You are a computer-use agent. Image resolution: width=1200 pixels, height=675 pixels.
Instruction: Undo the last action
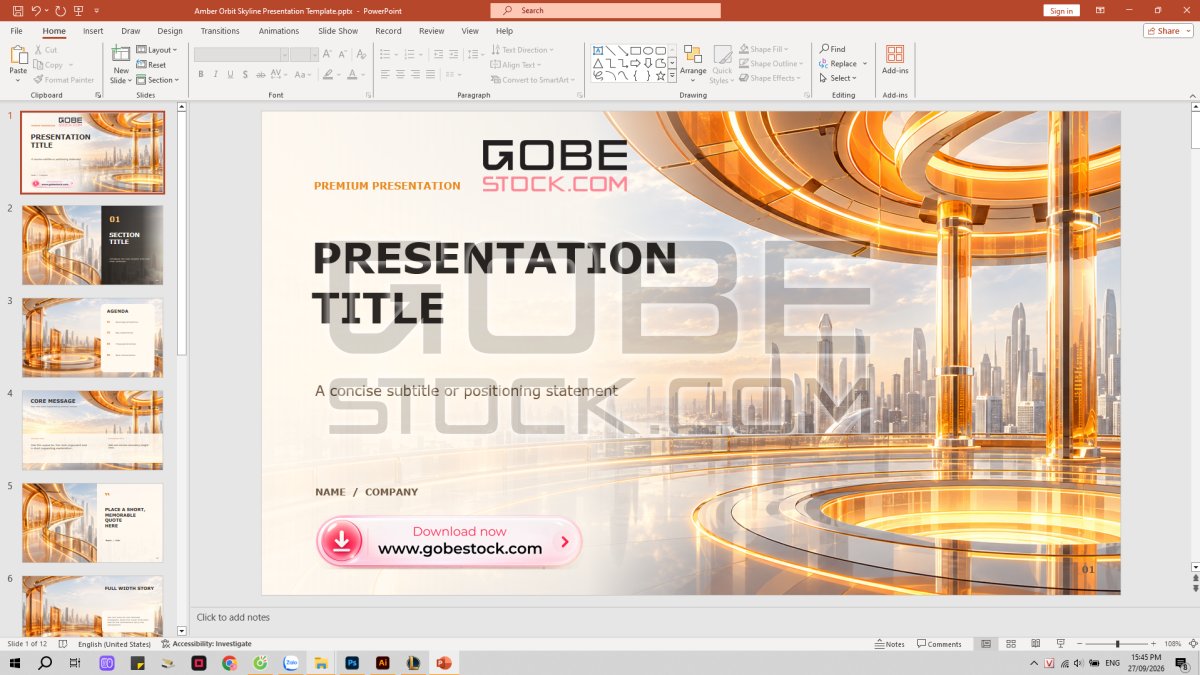pyautogui.click(x=36, y=10)
